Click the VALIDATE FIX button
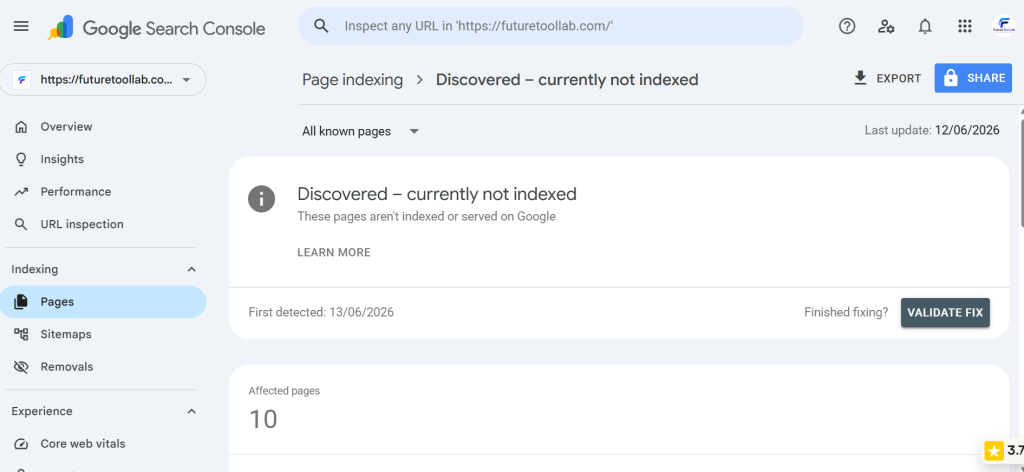Screen dimensions: 1024x472 click(945, 313)
